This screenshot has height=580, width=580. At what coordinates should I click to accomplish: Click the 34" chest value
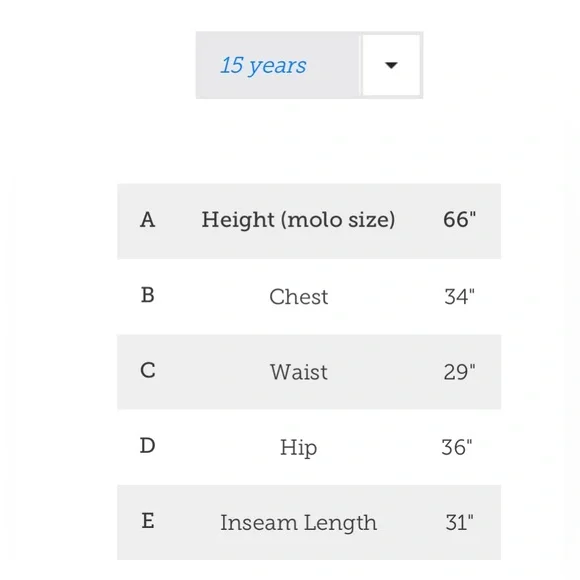point(459,297)
